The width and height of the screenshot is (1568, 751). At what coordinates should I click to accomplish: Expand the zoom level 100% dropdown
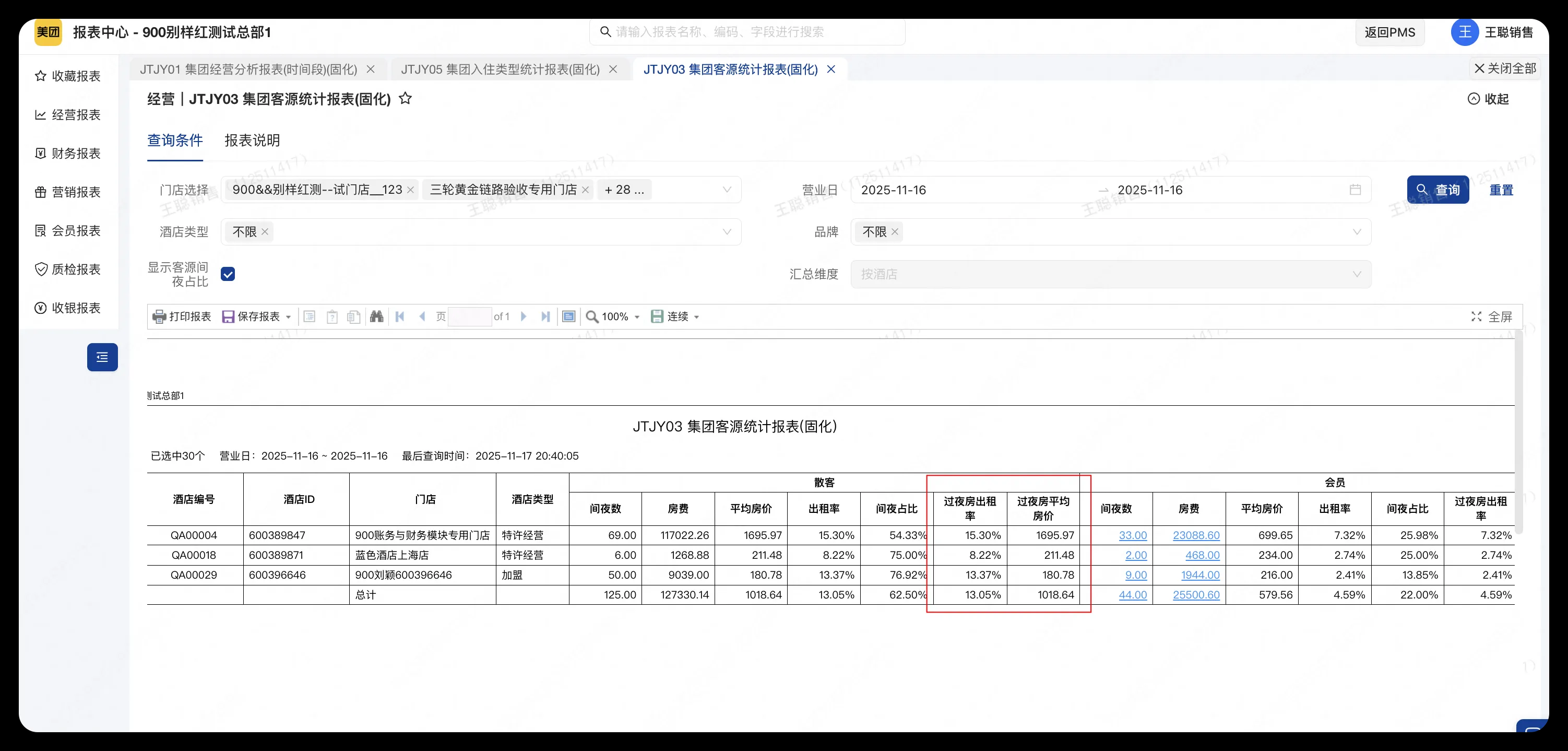pyautogui.click(x=637, y=316)
